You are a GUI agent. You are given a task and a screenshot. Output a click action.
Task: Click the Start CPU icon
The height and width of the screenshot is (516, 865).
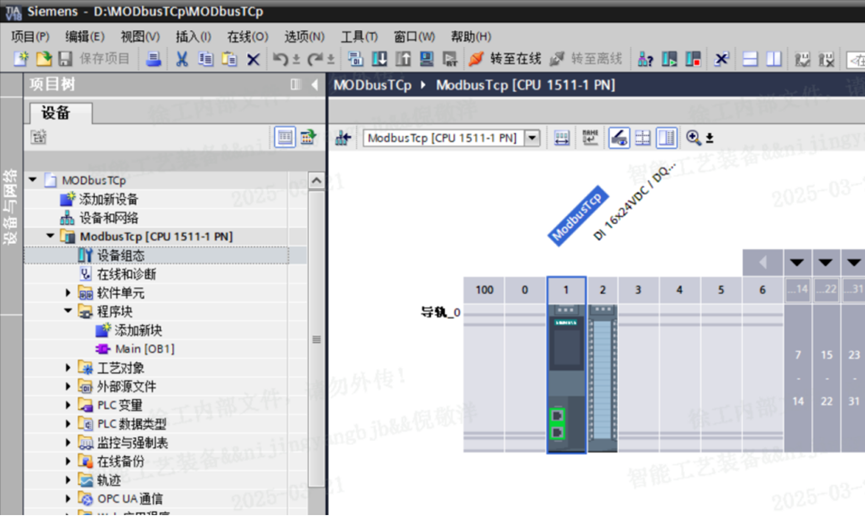point(669,58)
